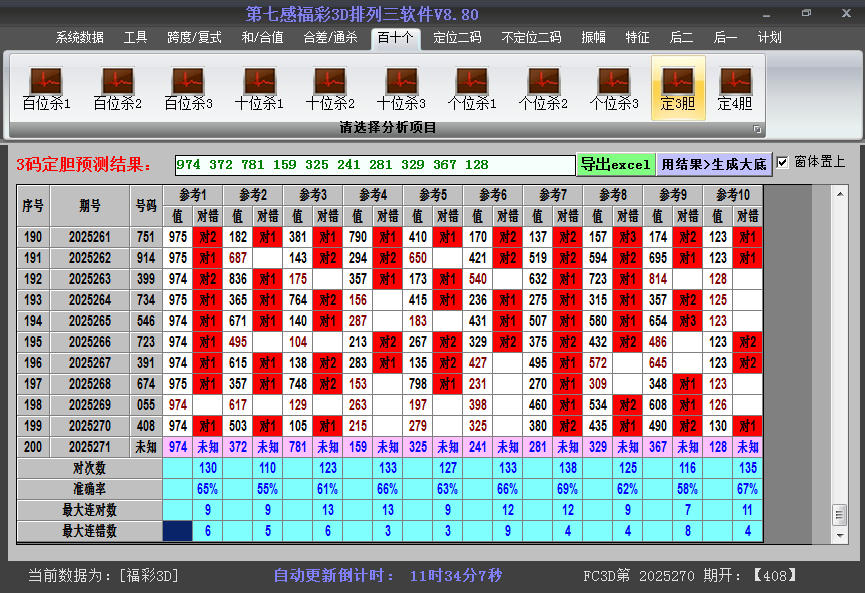Viewport: 865px width, 593px height.
Task: Select the 个位杀3 icon
Action: click(x=613, y=85)
